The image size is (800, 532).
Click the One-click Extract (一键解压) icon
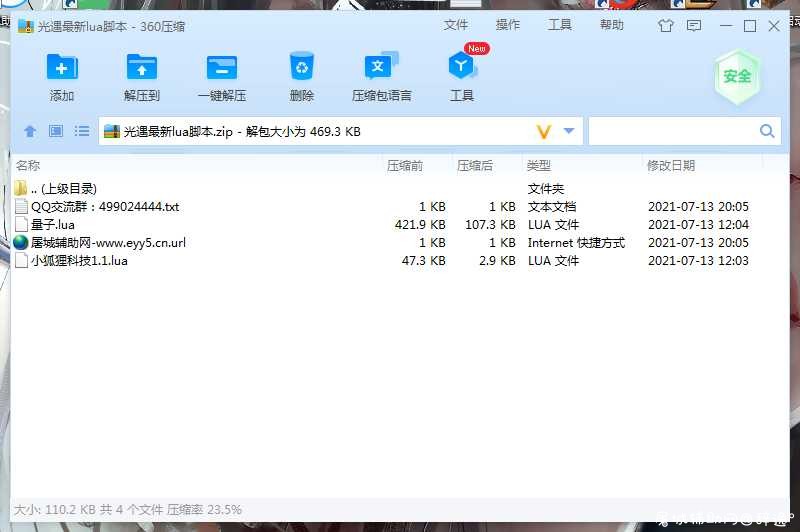click(x=221, y=67)
